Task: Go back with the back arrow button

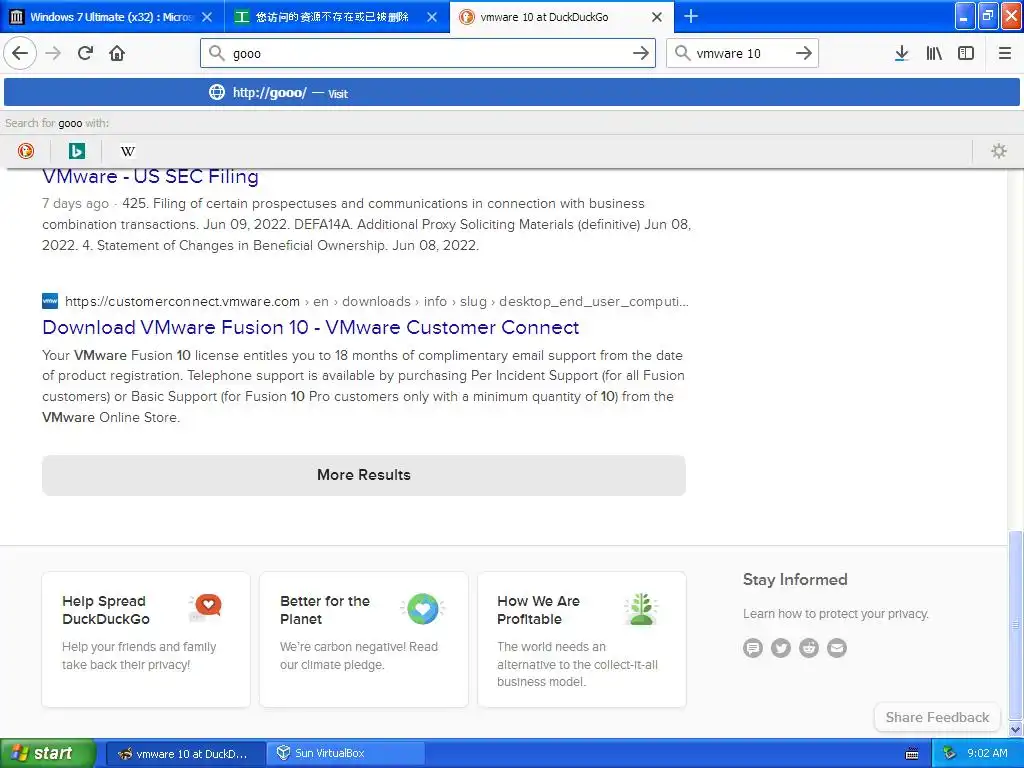Action: point(20,53)
